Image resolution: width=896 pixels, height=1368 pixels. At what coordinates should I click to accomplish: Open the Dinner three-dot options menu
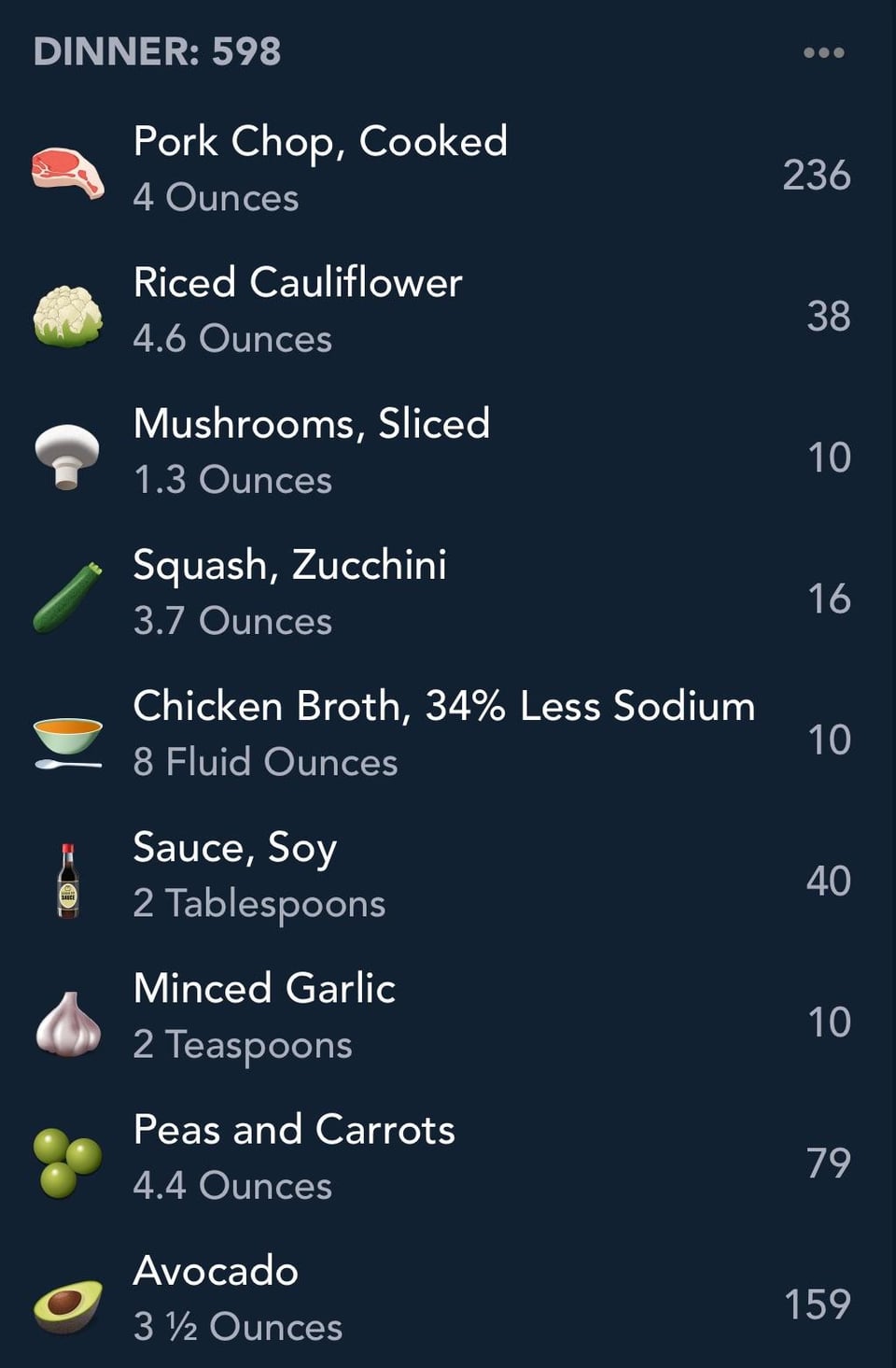(823, 52)
